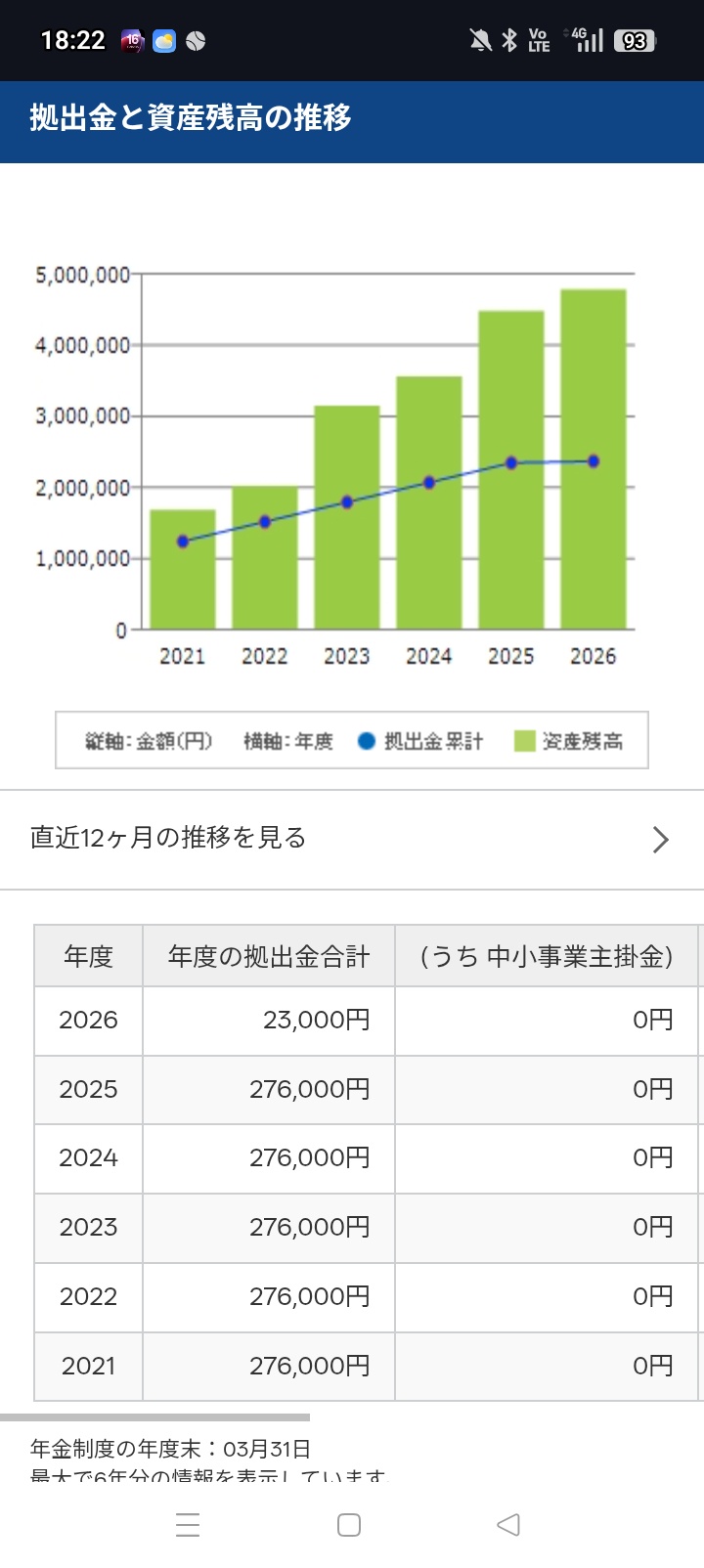Tap the Bluetooth status icon
This screenshot has width=704, height=1568.
[508, 40]
